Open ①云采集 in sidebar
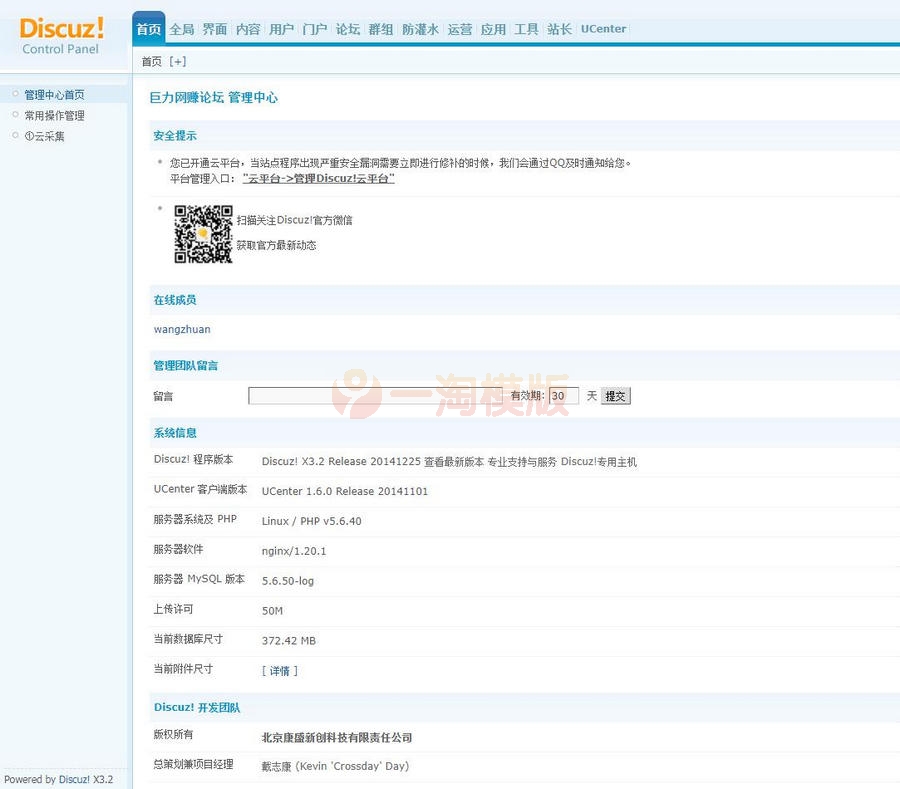 click(44, 136)
